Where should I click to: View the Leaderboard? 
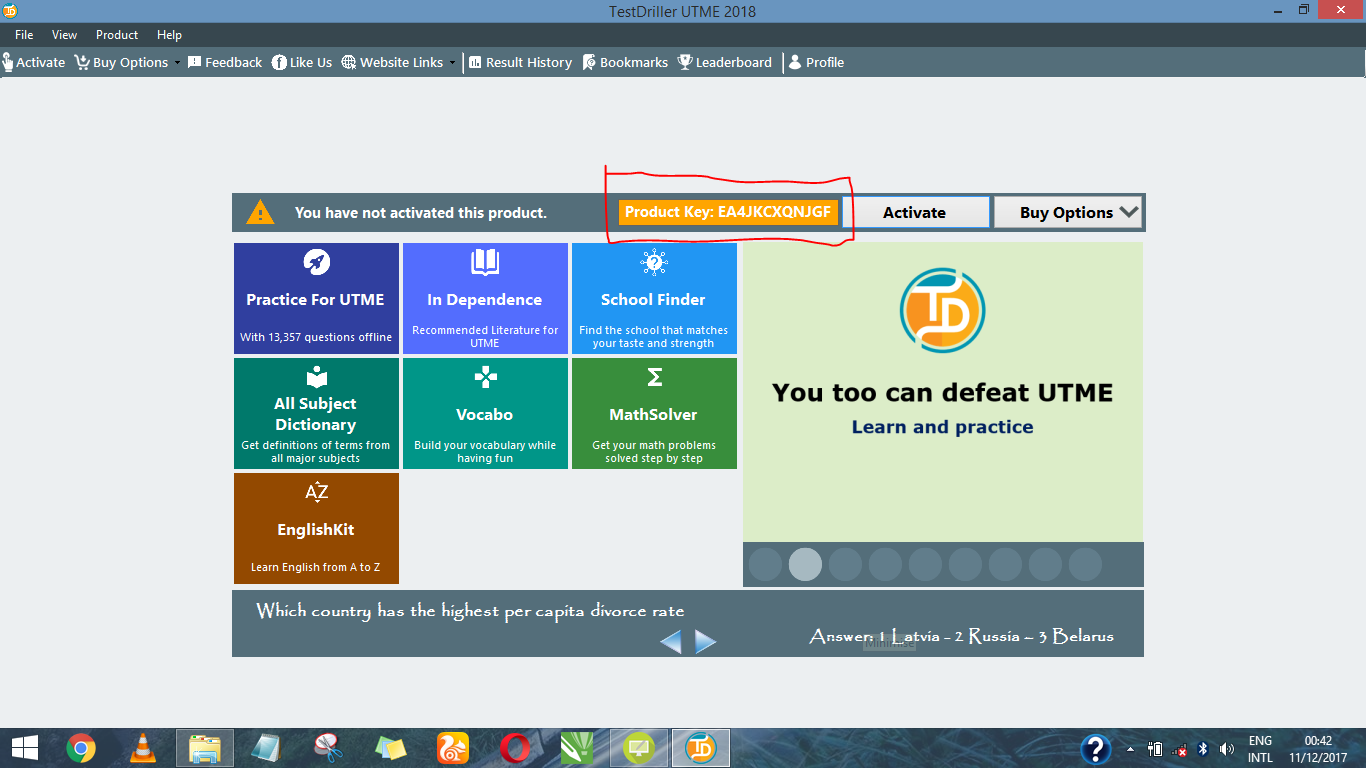(725, 62)
